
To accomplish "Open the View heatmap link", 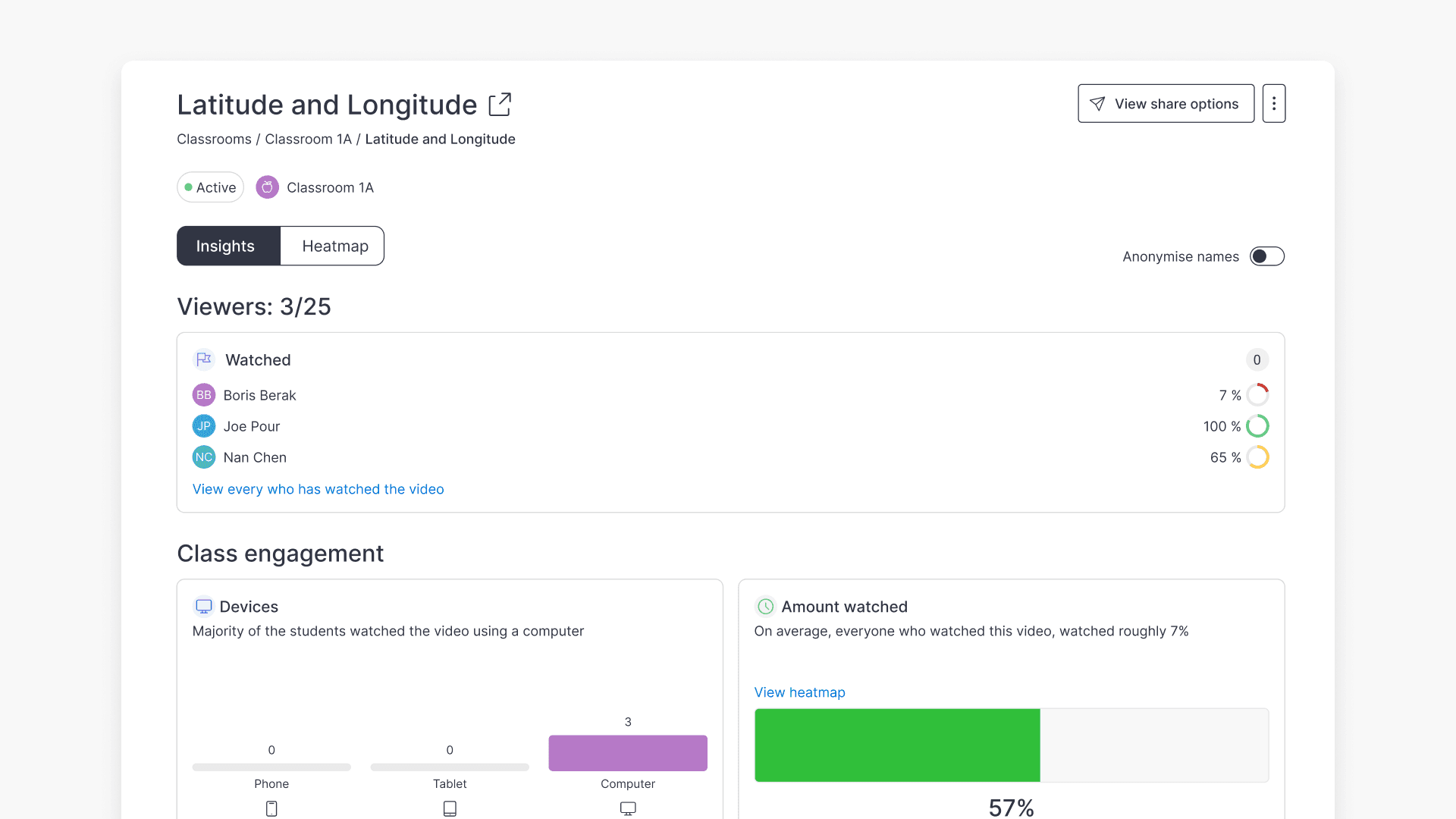I will (x=799, y=692).
